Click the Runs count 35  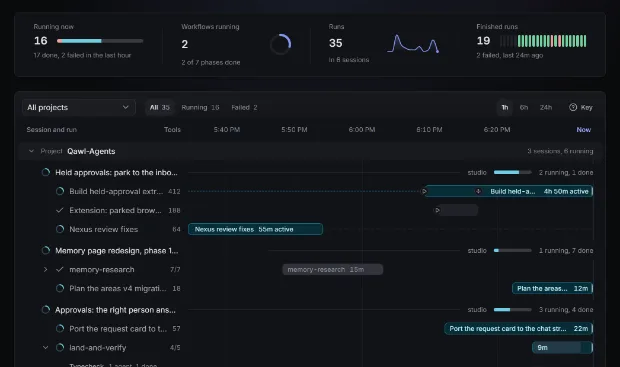click(336, 43)
